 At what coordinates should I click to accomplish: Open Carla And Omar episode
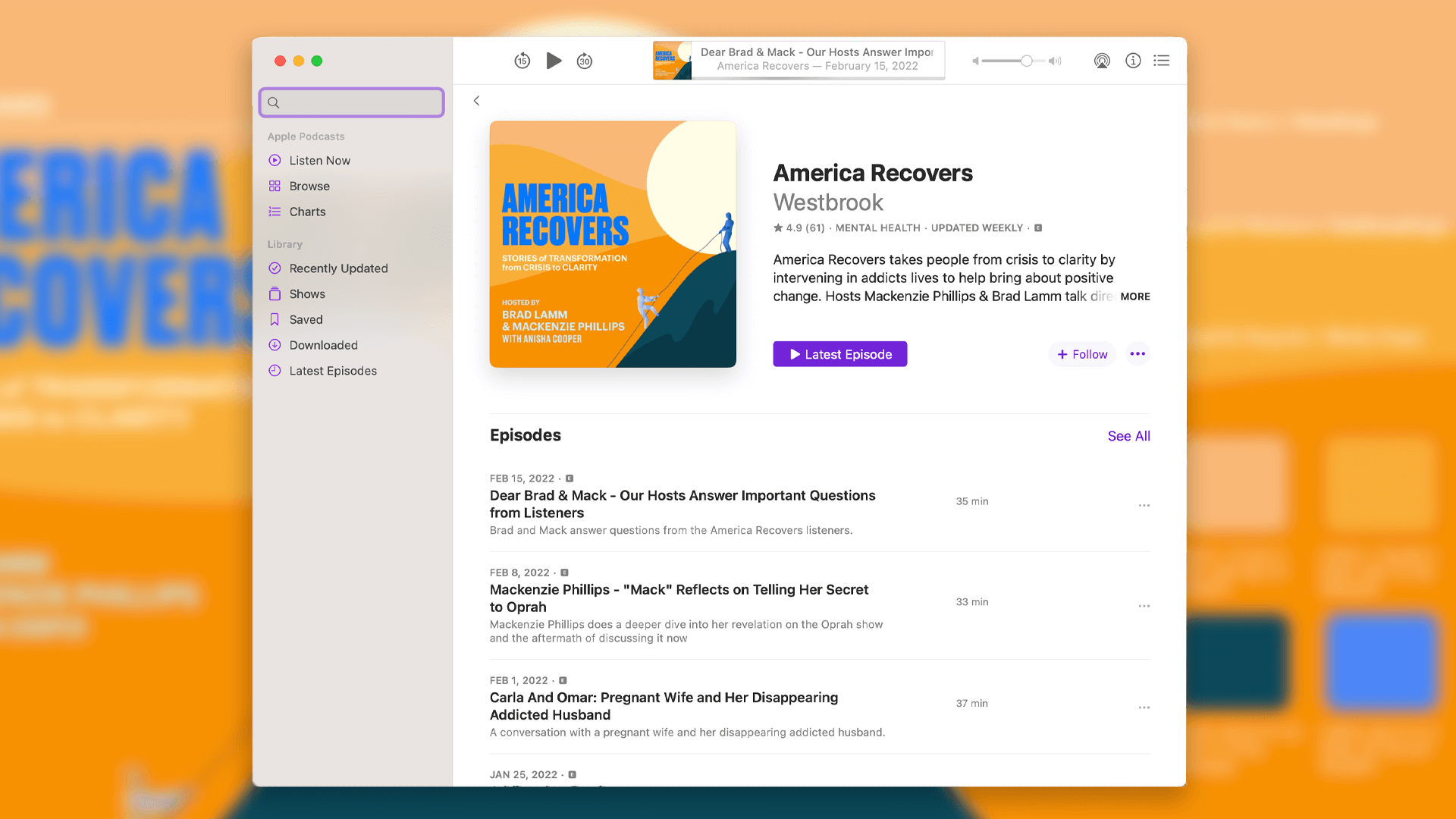664,706
